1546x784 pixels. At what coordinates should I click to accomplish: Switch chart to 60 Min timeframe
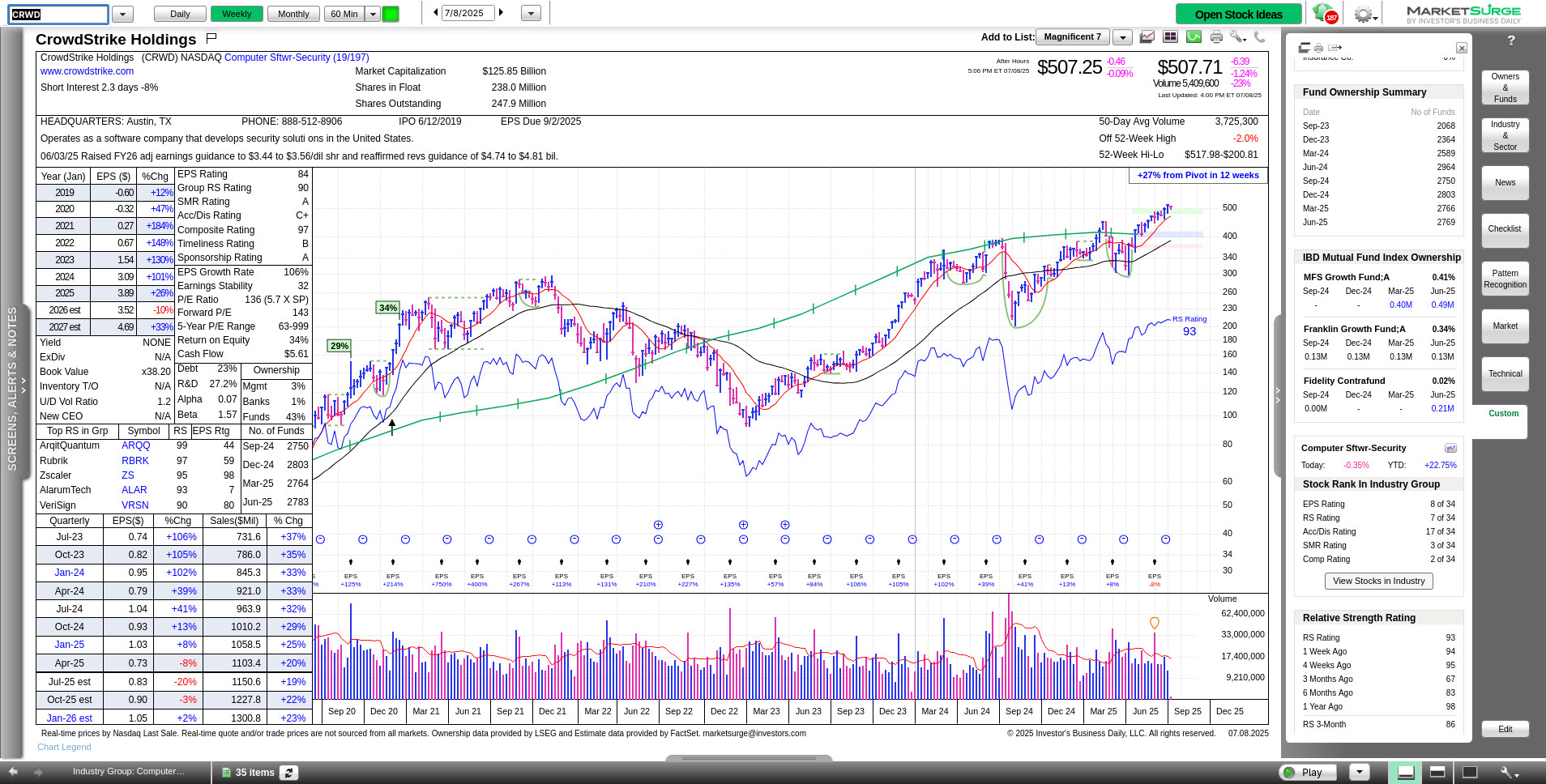point(344,14)
